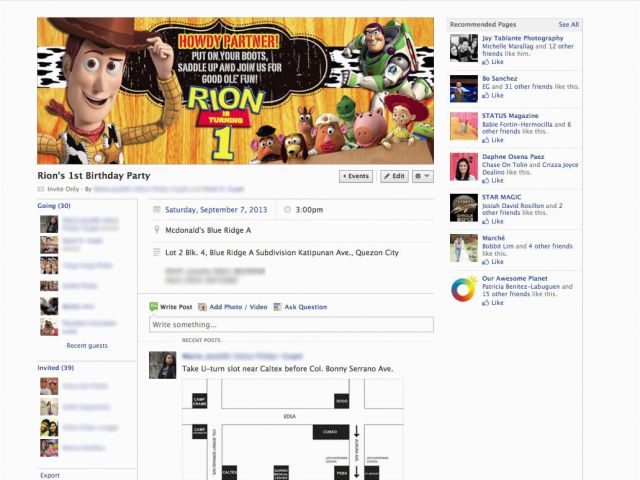Click Bobbit Lim friend link
640x480 pixels.
pos(498,246)
